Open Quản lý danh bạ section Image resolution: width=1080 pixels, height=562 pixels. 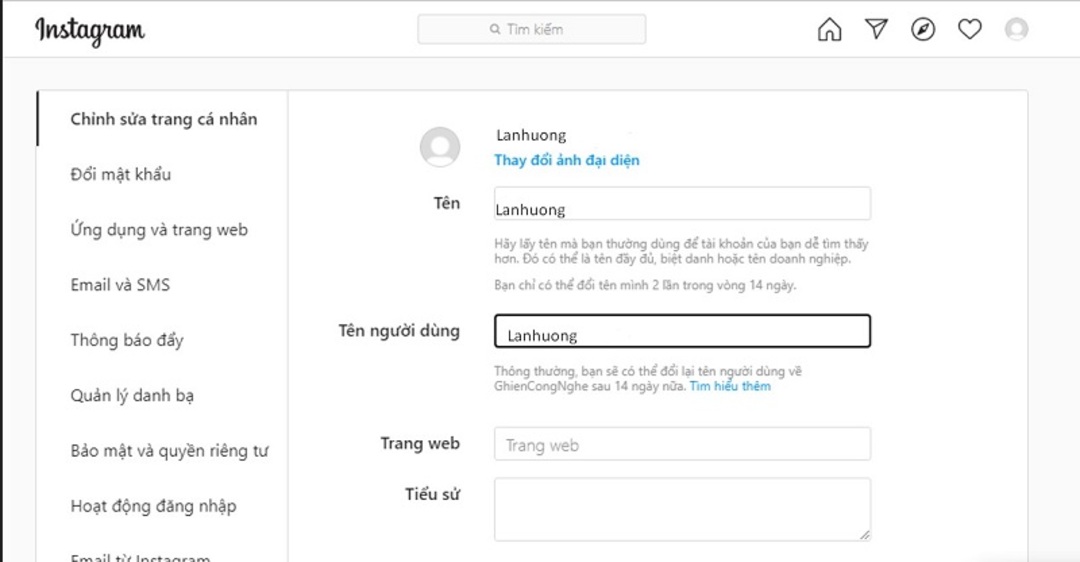pos(132,395)
